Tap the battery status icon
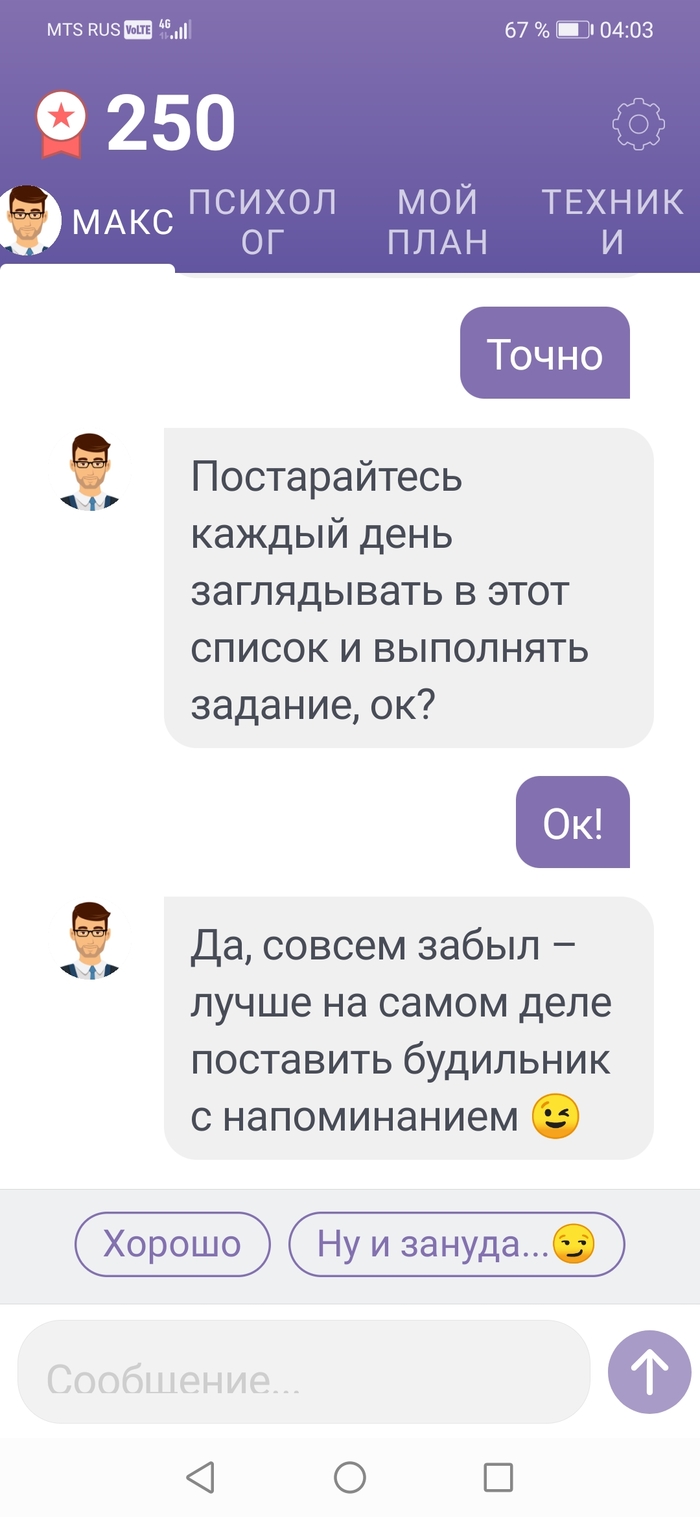The height and width of the screenshot is (1517, 700). click(574, 30)
